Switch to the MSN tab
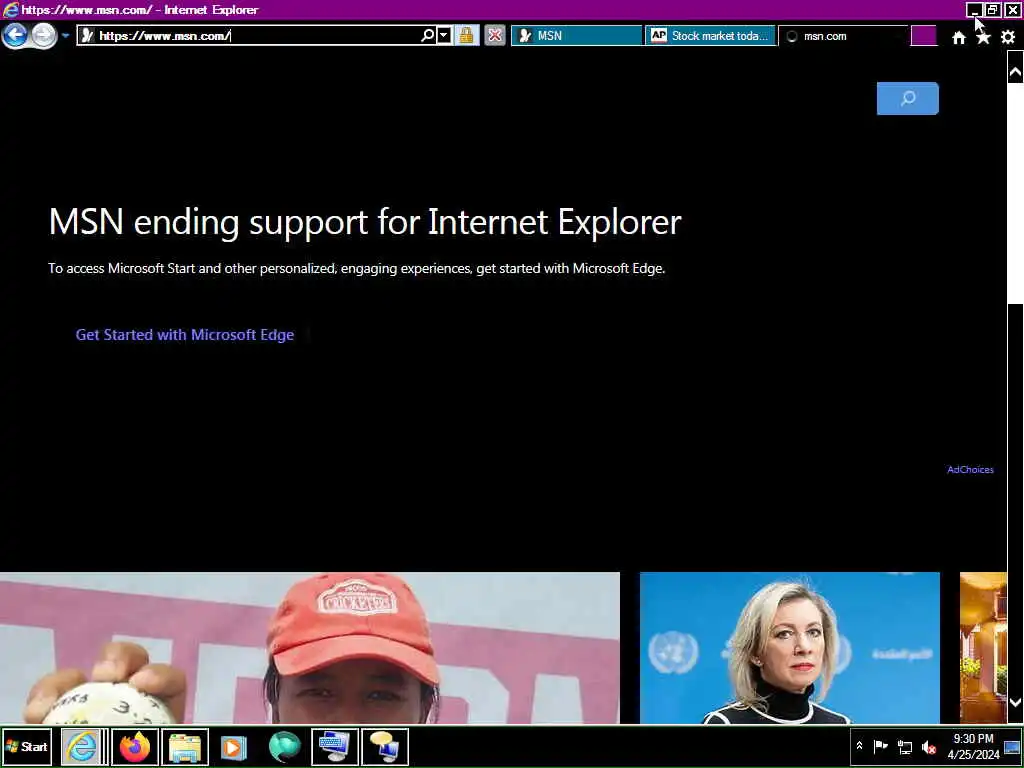Screen dimensions: 1024x768 pos(577,36)
